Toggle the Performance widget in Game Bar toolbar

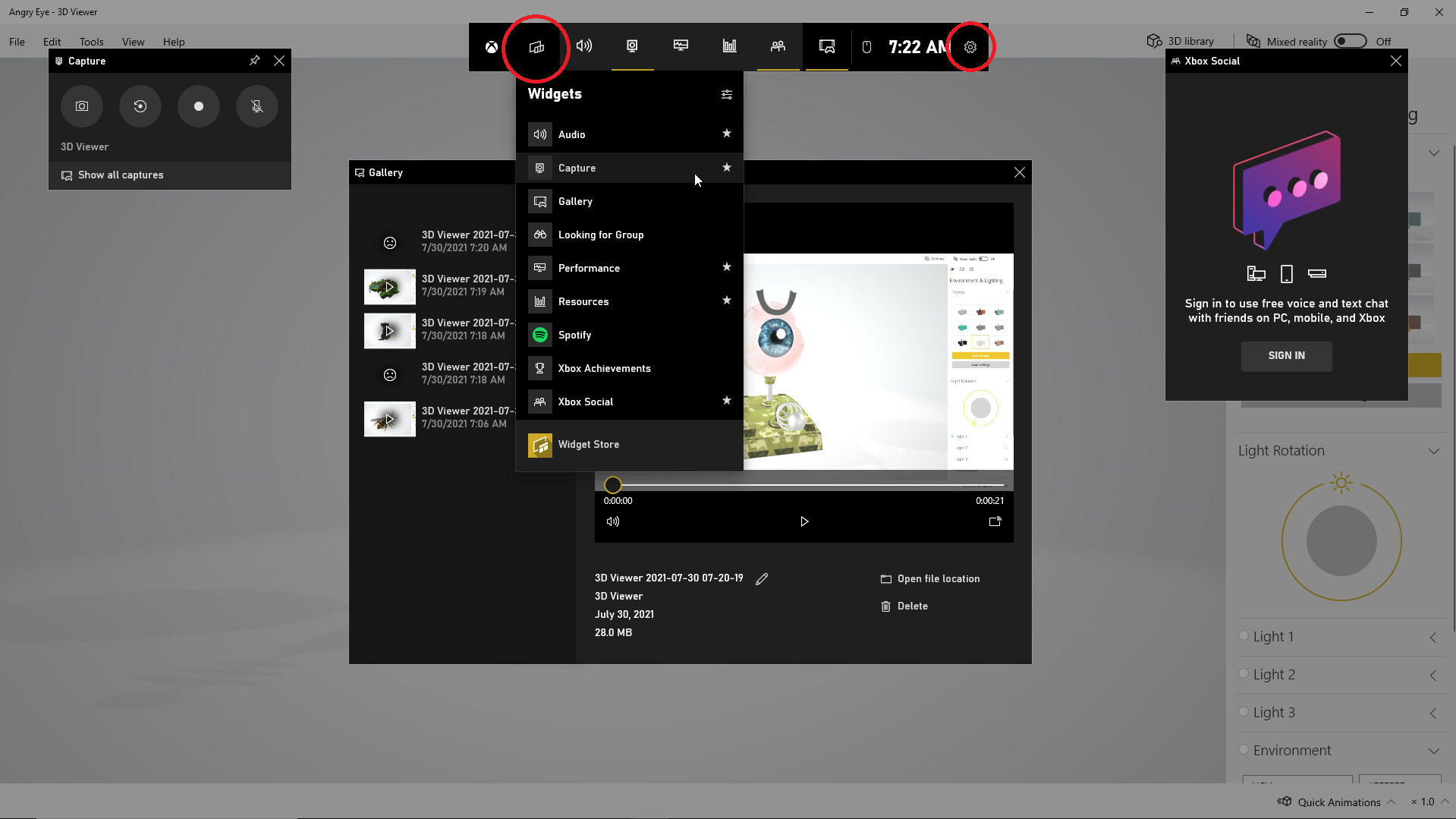coord(681,46)
